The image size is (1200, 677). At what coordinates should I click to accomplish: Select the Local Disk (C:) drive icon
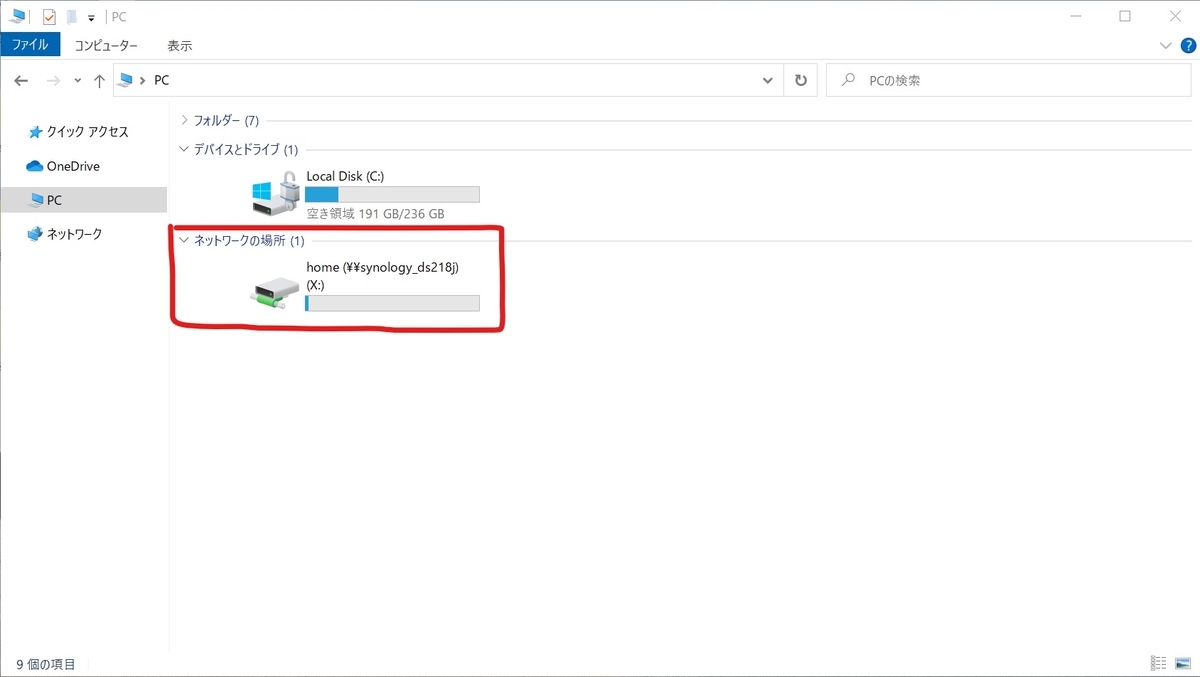276,193
